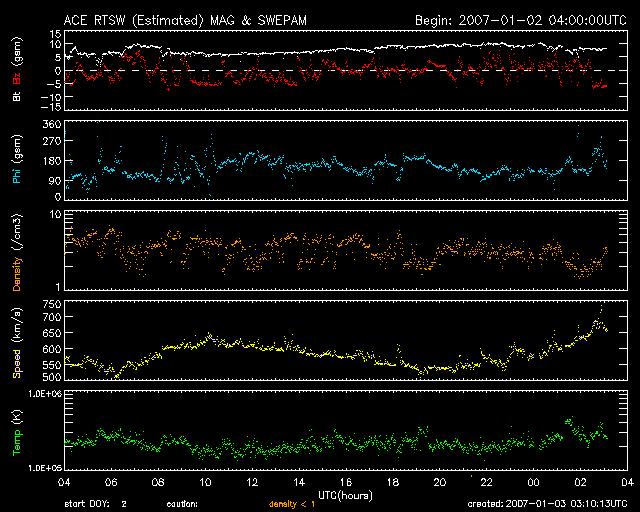640x512 pixels.
Task: Click the 'Phi (gsm)' axis label
Action: coord(17,159)
